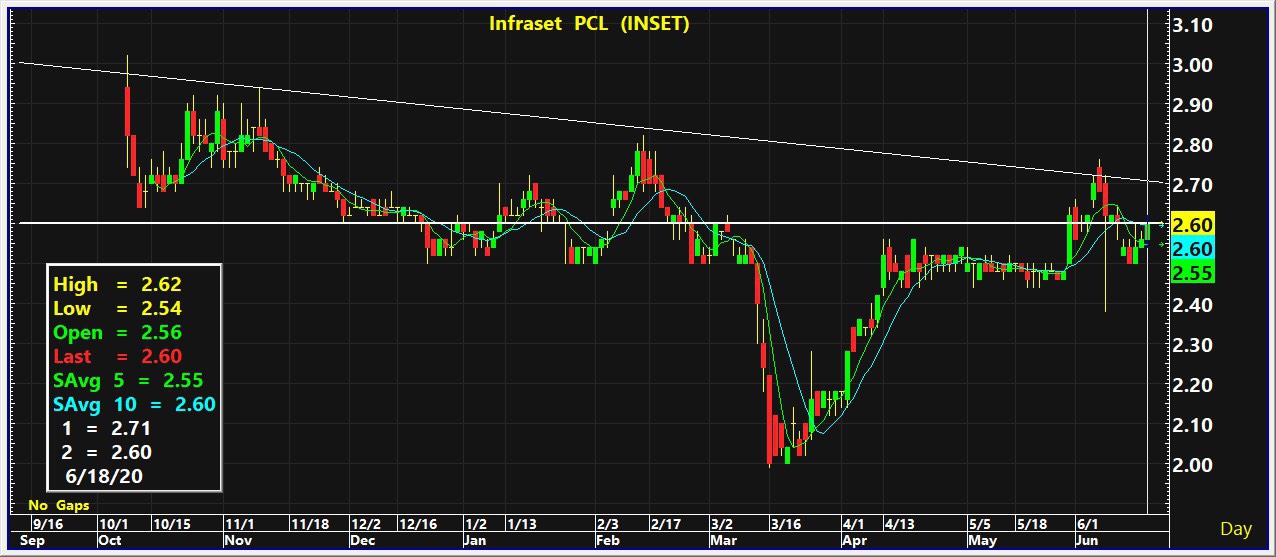Click the 2.20 price axis label
1276x557 pixels.
(1192, 385)
